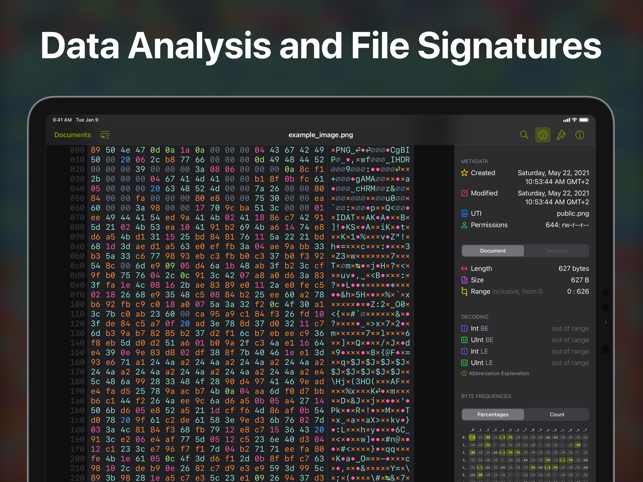Click the pin icon in toolbar
This screenshot has height=482, width=643.
tap(561, 135)
